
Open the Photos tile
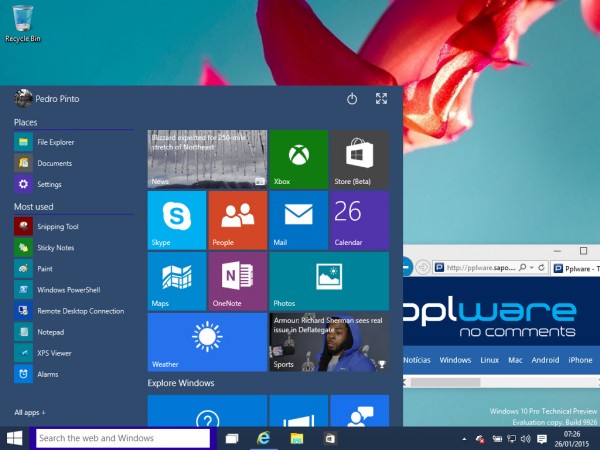click(329, 281)
